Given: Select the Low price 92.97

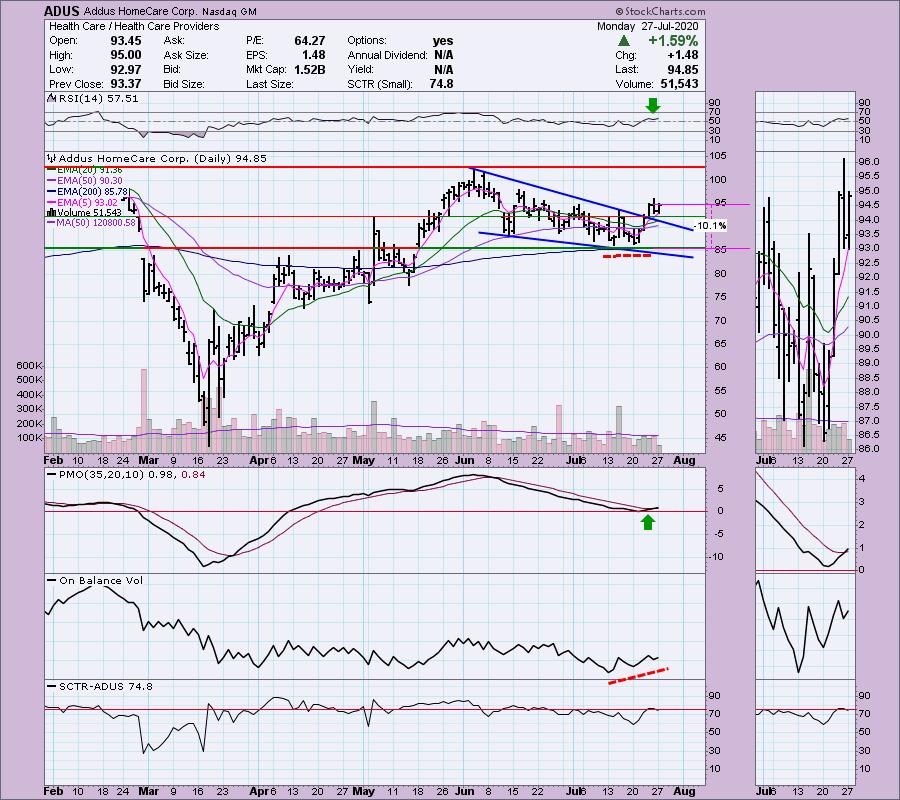Looking at the screenshot, I should tap(126, 69).
